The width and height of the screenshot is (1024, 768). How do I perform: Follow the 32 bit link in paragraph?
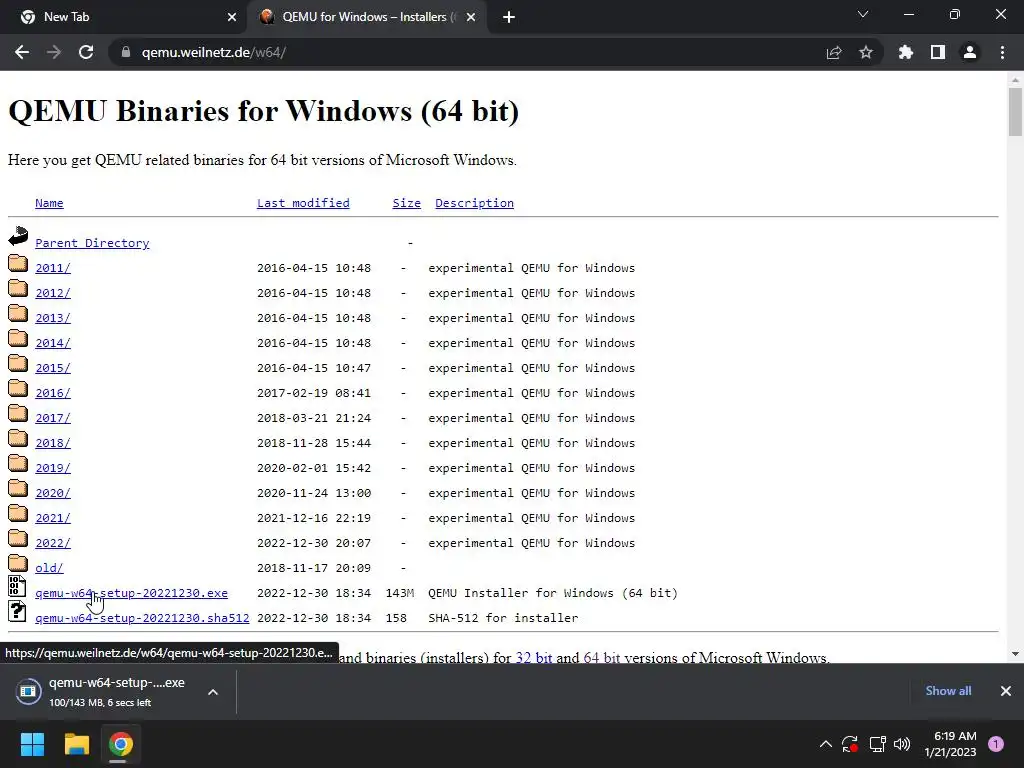tap(534, 657)
